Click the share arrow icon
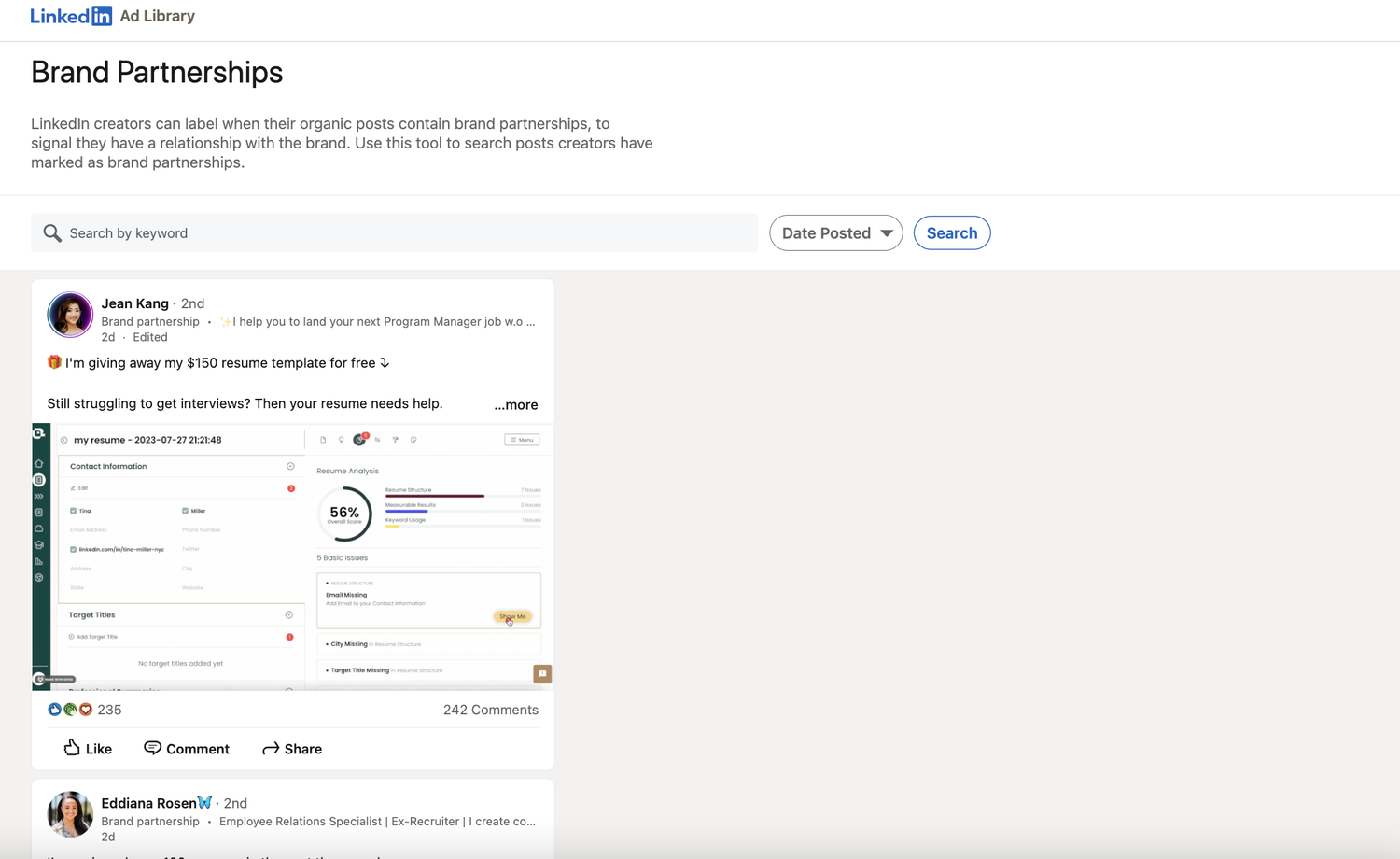Image resolution: width=1400 pixels, height=859 pixels. click(x=271, y=749)
